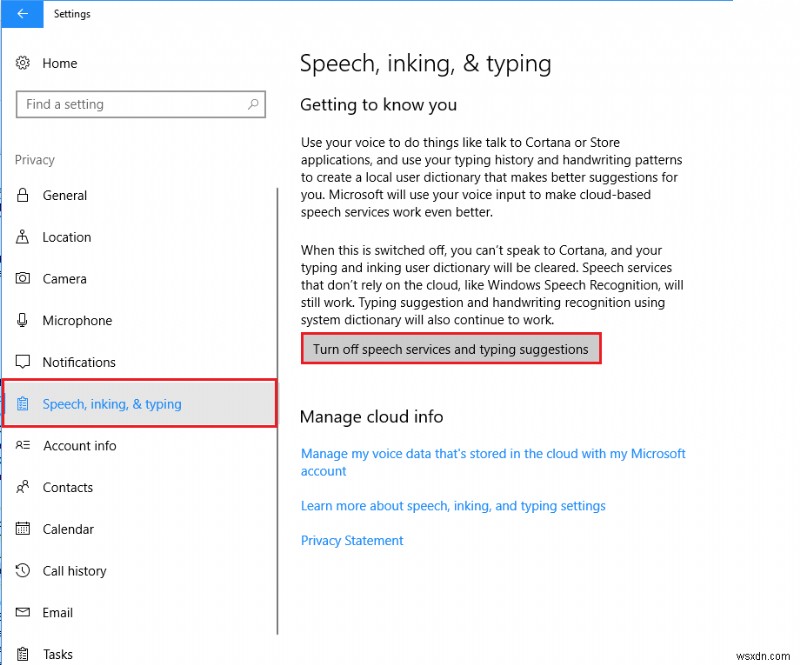Viewport: 800px width, 665px height.
Task: Select the Location pin icon
Action: [23, 237]
